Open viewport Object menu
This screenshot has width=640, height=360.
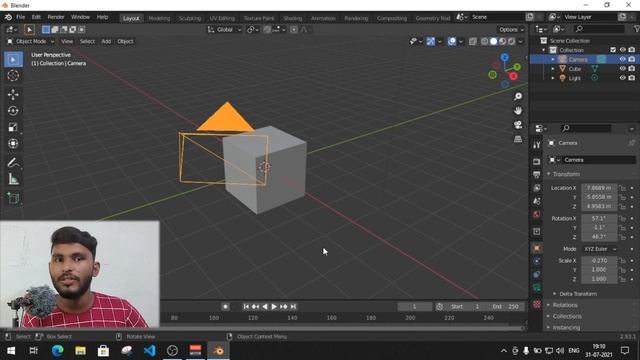point(125,41)
